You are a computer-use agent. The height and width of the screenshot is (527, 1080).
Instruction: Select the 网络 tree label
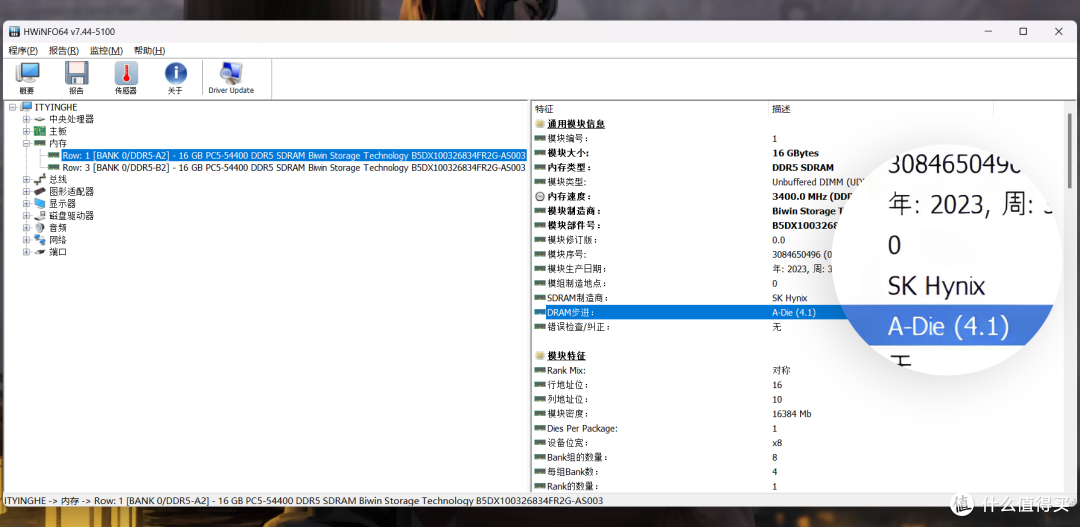[x=58, y=240]
